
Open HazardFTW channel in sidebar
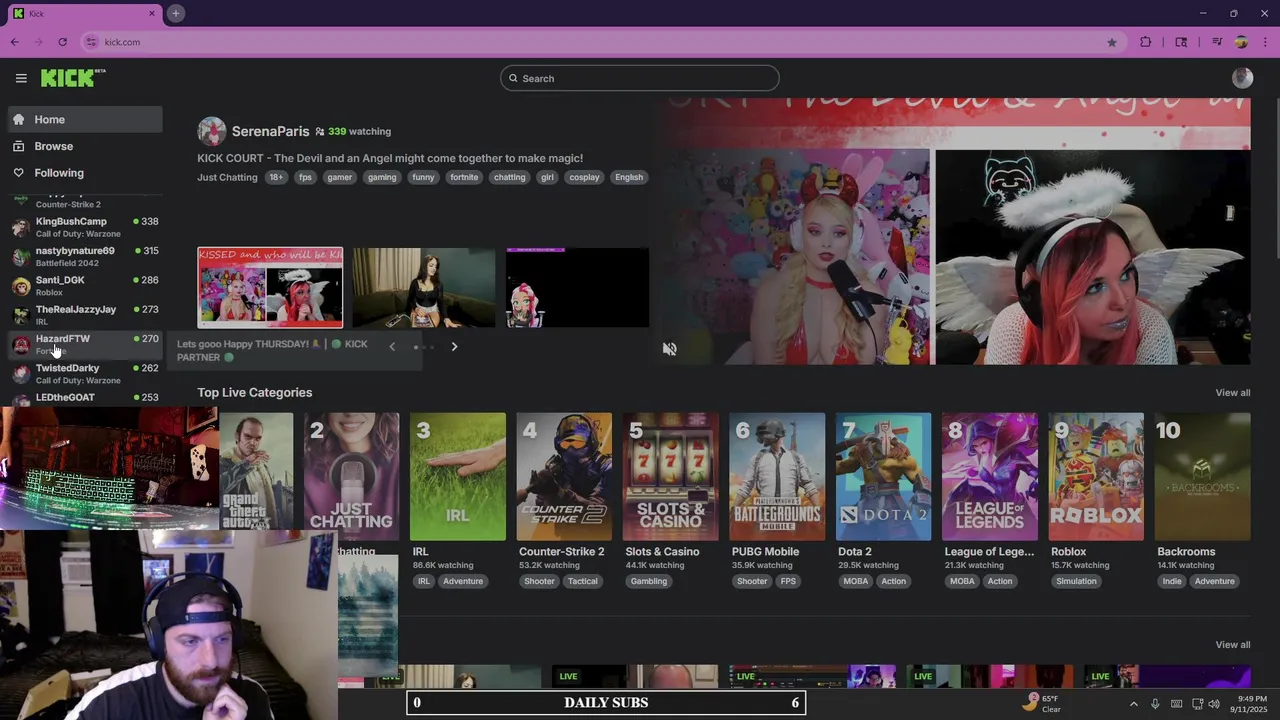[x=85, y=344]
